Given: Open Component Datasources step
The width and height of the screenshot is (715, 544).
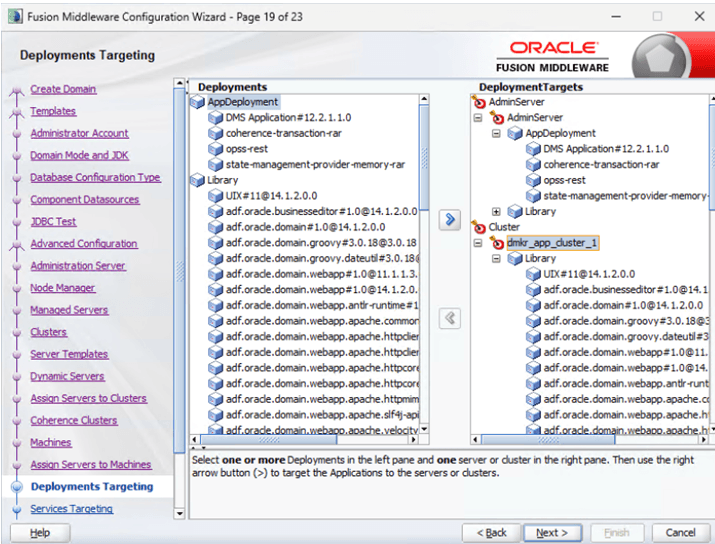Looking at the screenshot, I should click(84, 200).
